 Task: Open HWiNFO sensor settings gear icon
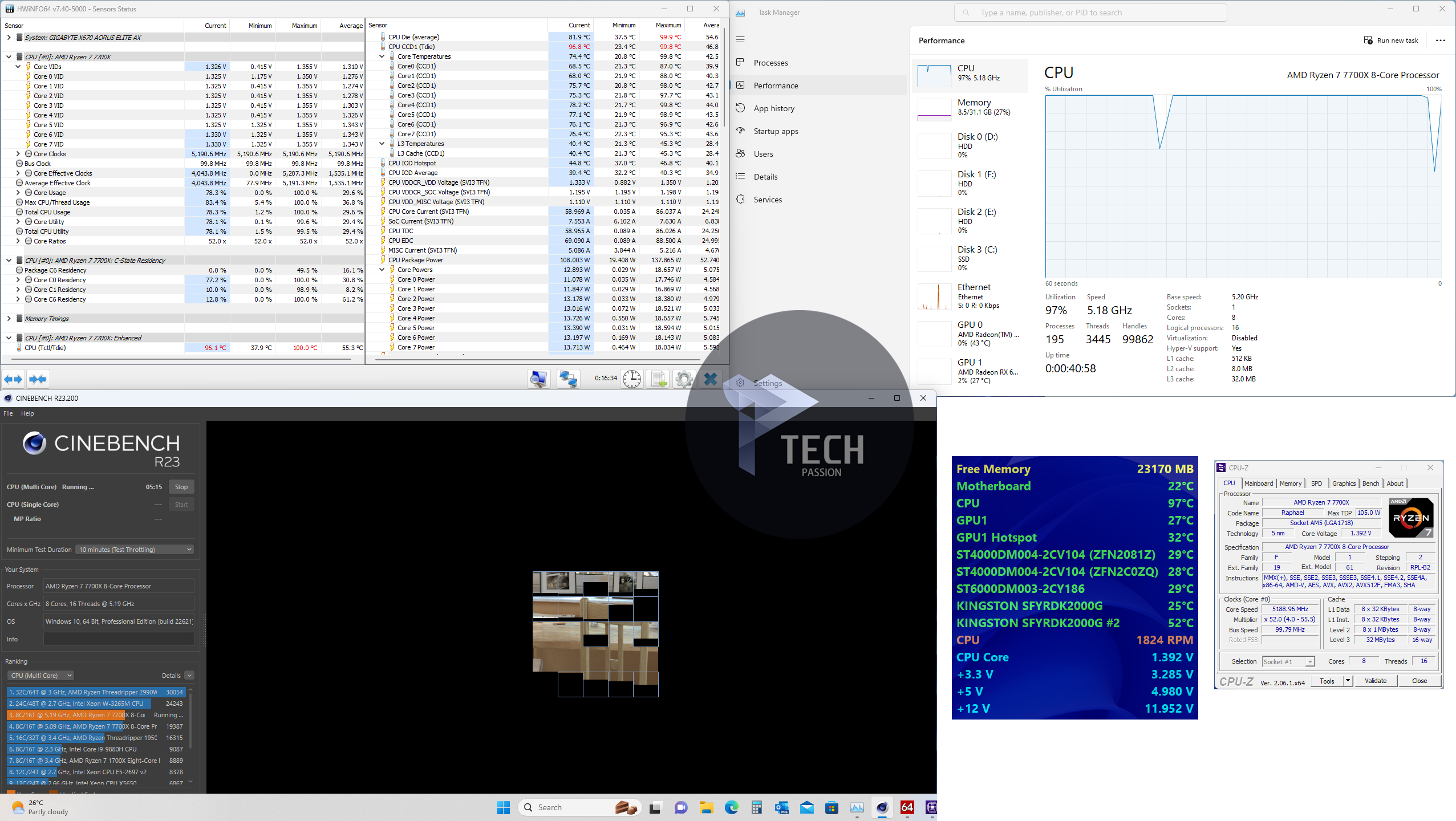point(684,379)
